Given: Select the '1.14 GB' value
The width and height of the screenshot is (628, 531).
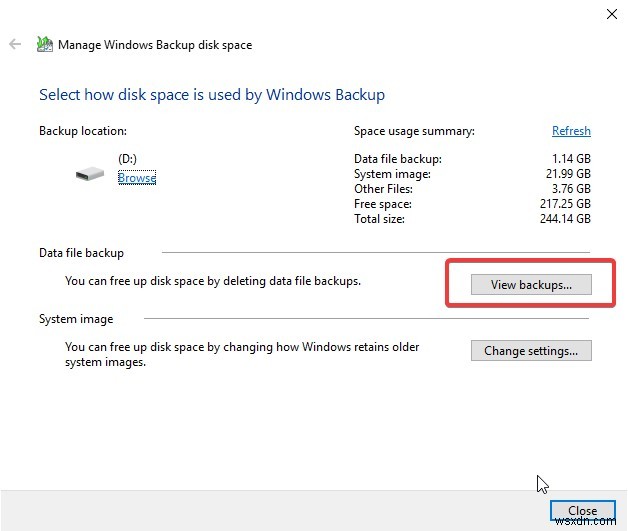Looking at the screenshot, I should [x=571, y=159].
